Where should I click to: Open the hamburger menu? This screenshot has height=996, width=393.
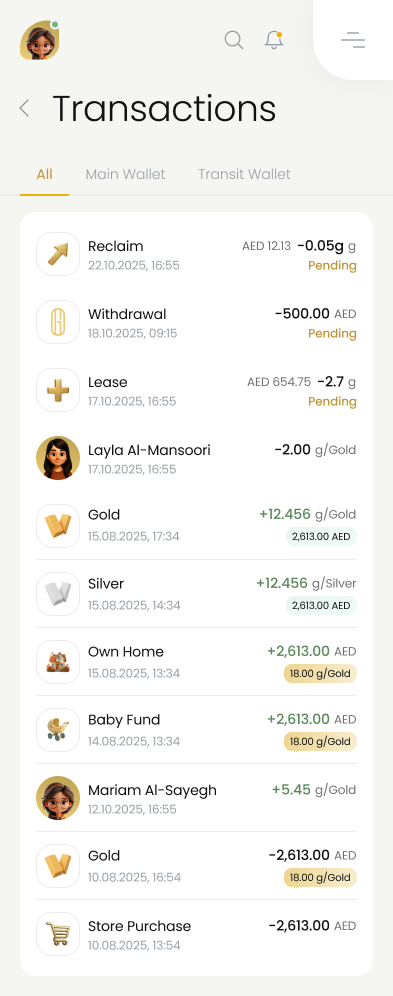point(353,40)
